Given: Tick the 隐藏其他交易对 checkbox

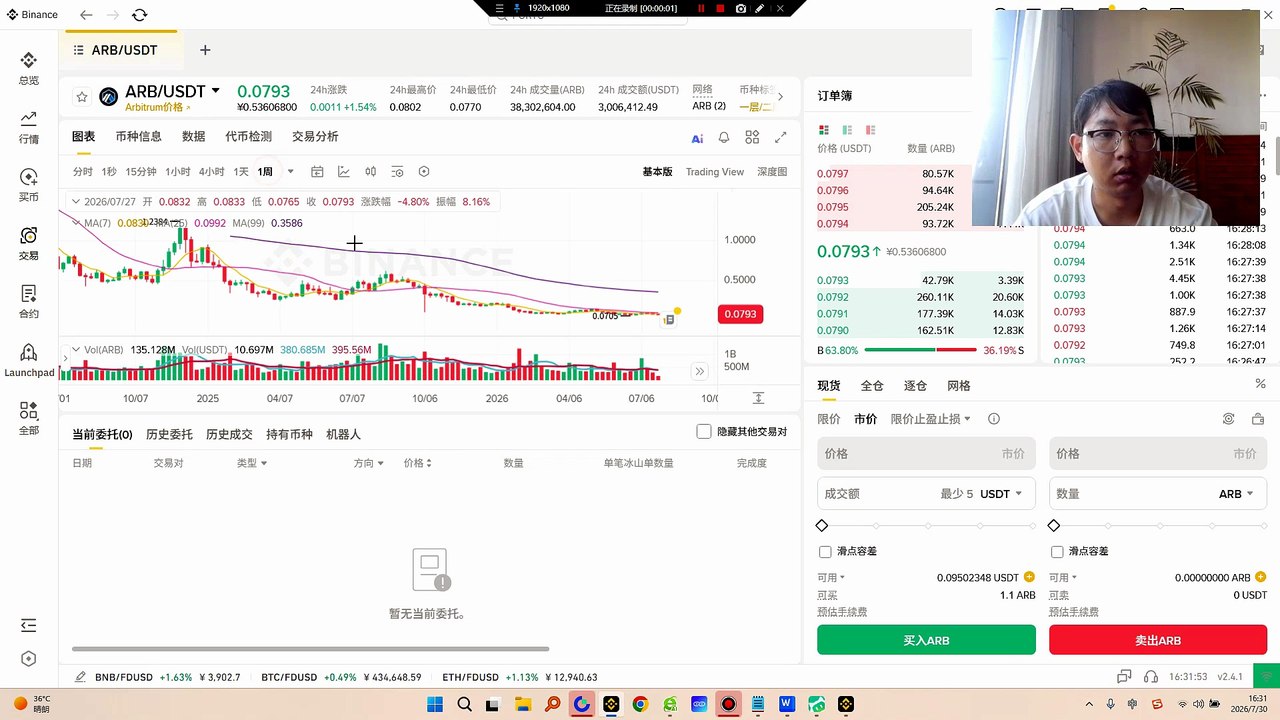Looking at the screenshot, I should tap(704, 432).
